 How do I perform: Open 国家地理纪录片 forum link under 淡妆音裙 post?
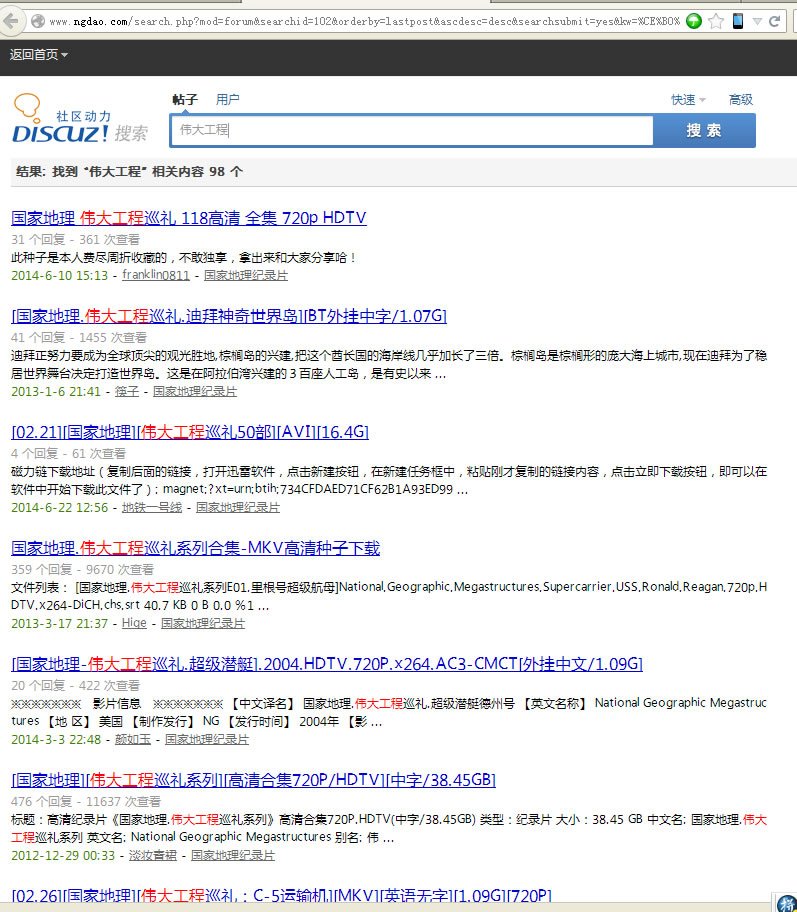click(x=233, y=855)
